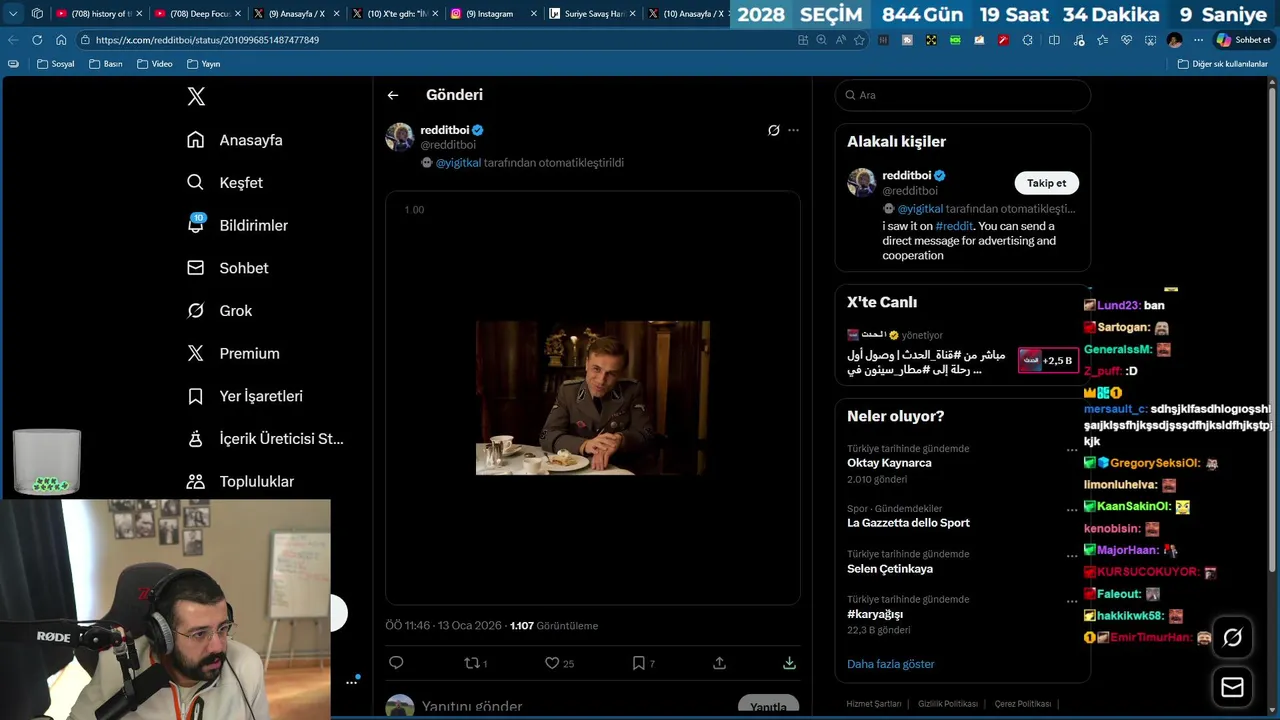Open Yer İşaretleri bookmarks
Image resolution: width=1280 pixels, height=720 pixels.
pos(245,396)
